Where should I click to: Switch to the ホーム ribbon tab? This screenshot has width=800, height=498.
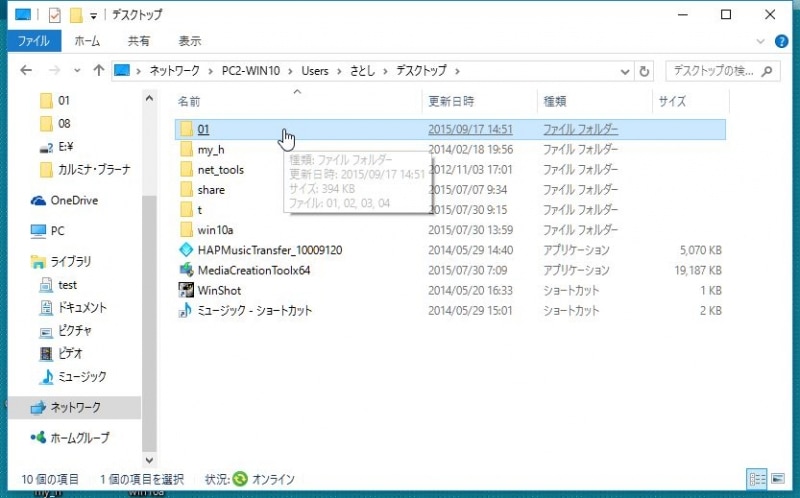tap(87, 41)
